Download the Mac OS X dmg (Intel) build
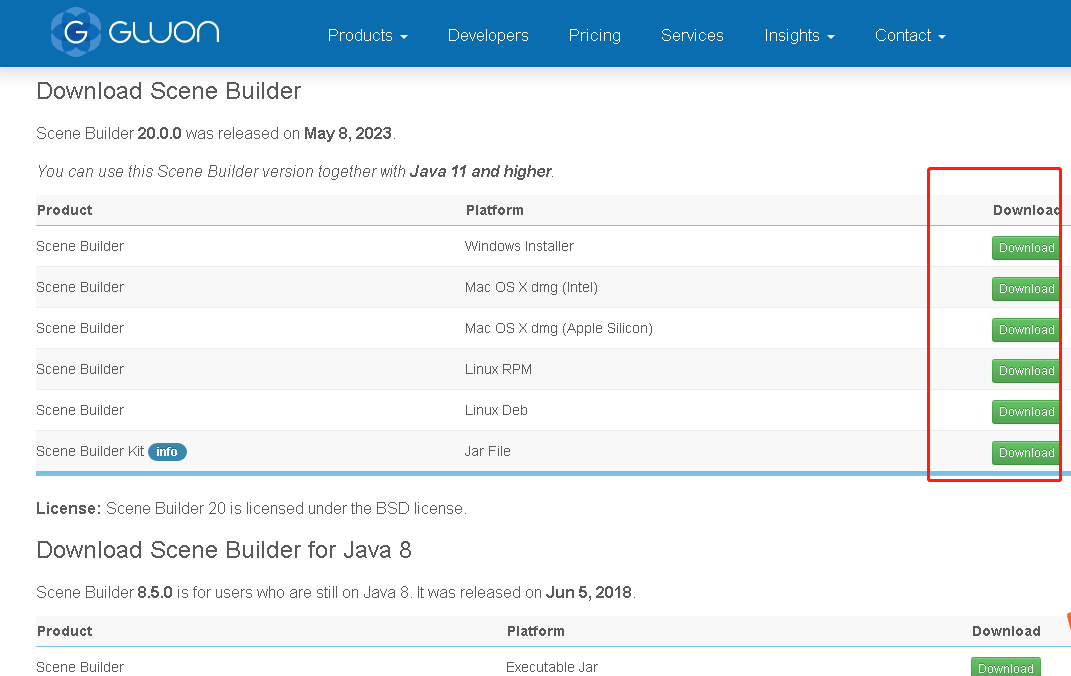1071x676 pixels. click(x=1026, y=289)
